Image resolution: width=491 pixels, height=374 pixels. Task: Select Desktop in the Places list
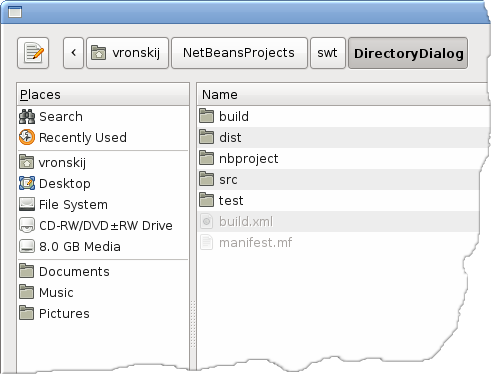coord(65,184)
